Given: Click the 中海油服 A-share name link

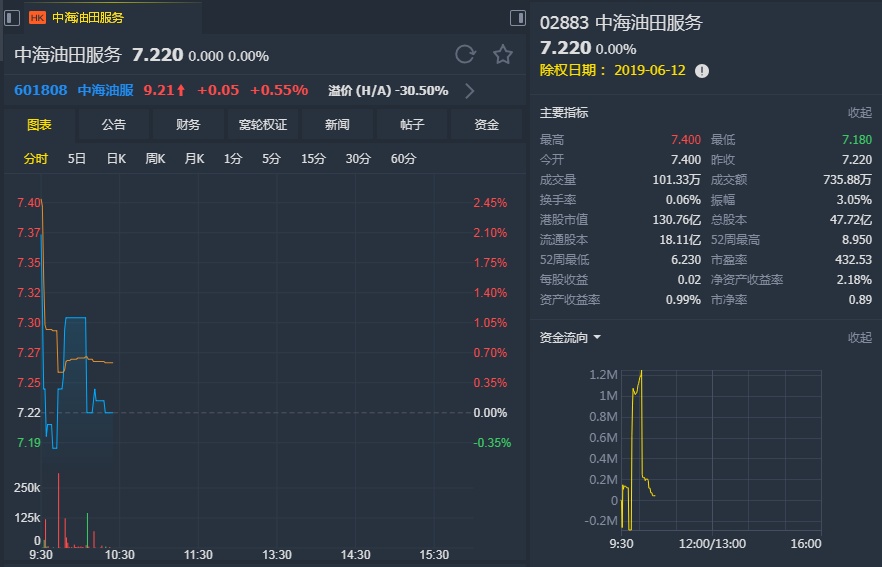Looking at the screenshot, I should pos(105,90).
